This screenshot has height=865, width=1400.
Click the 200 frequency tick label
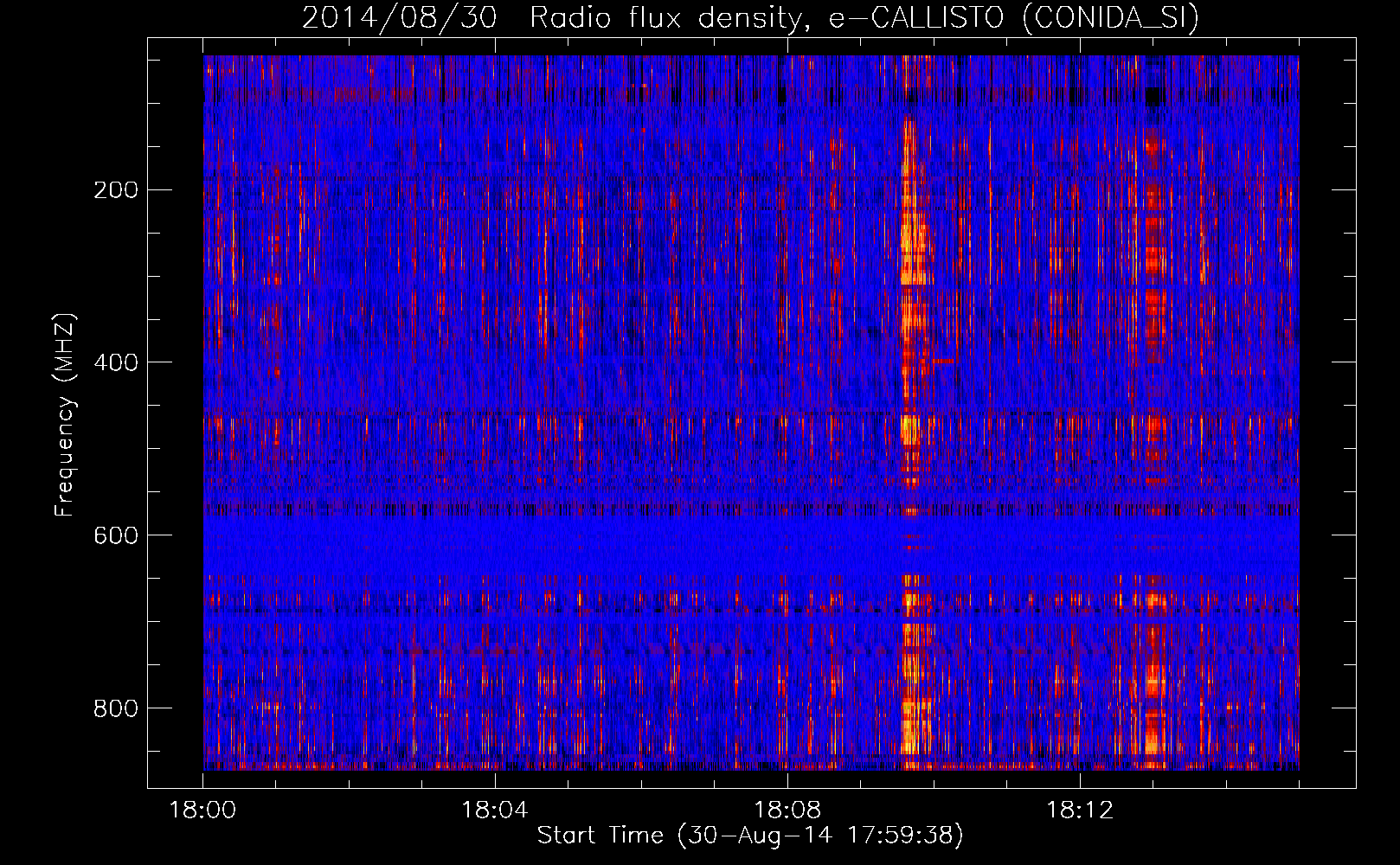pos(116,189)
